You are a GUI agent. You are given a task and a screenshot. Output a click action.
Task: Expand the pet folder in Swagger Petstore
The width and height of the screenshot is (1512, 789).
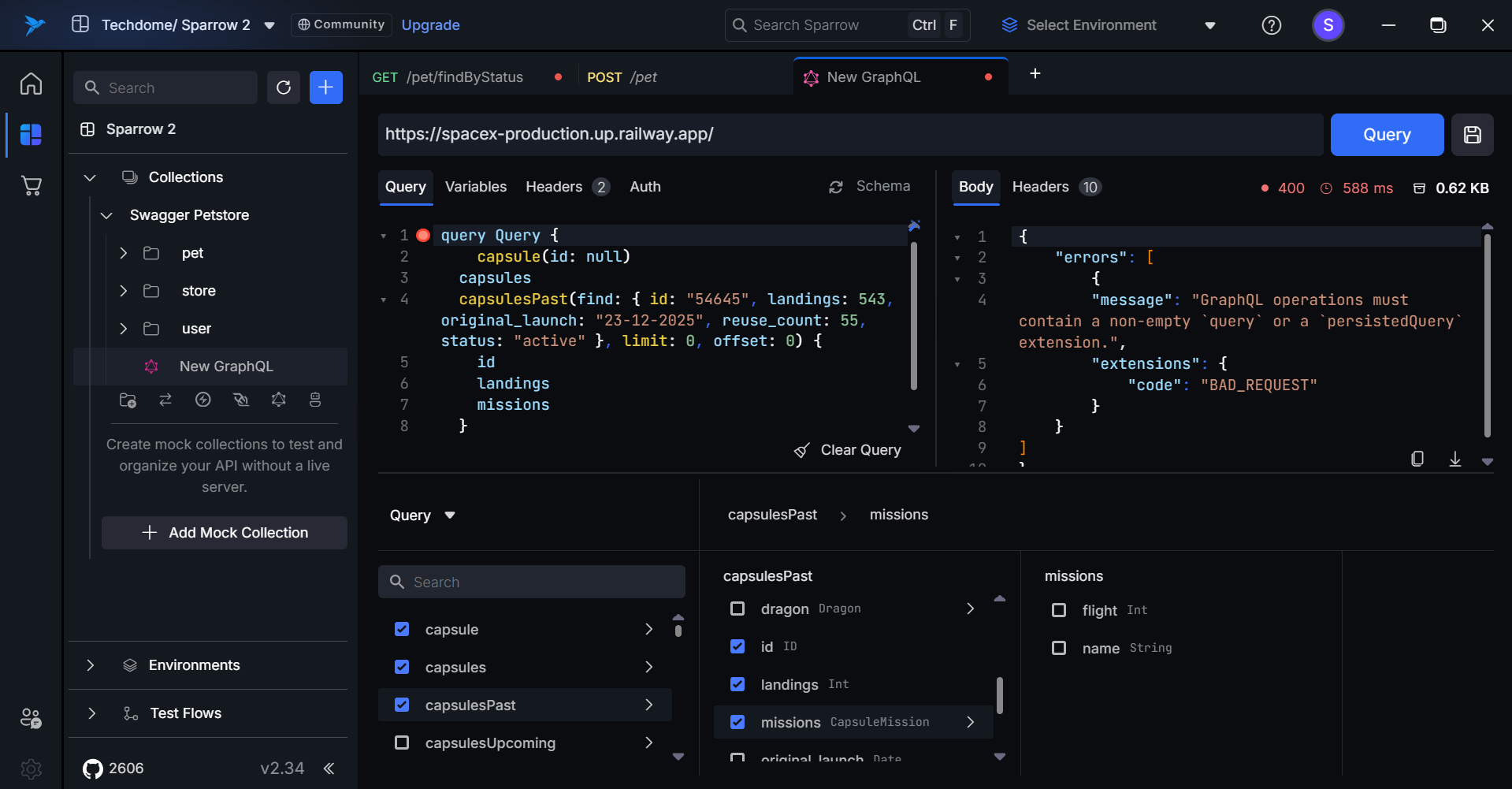(x=123, y=253)
